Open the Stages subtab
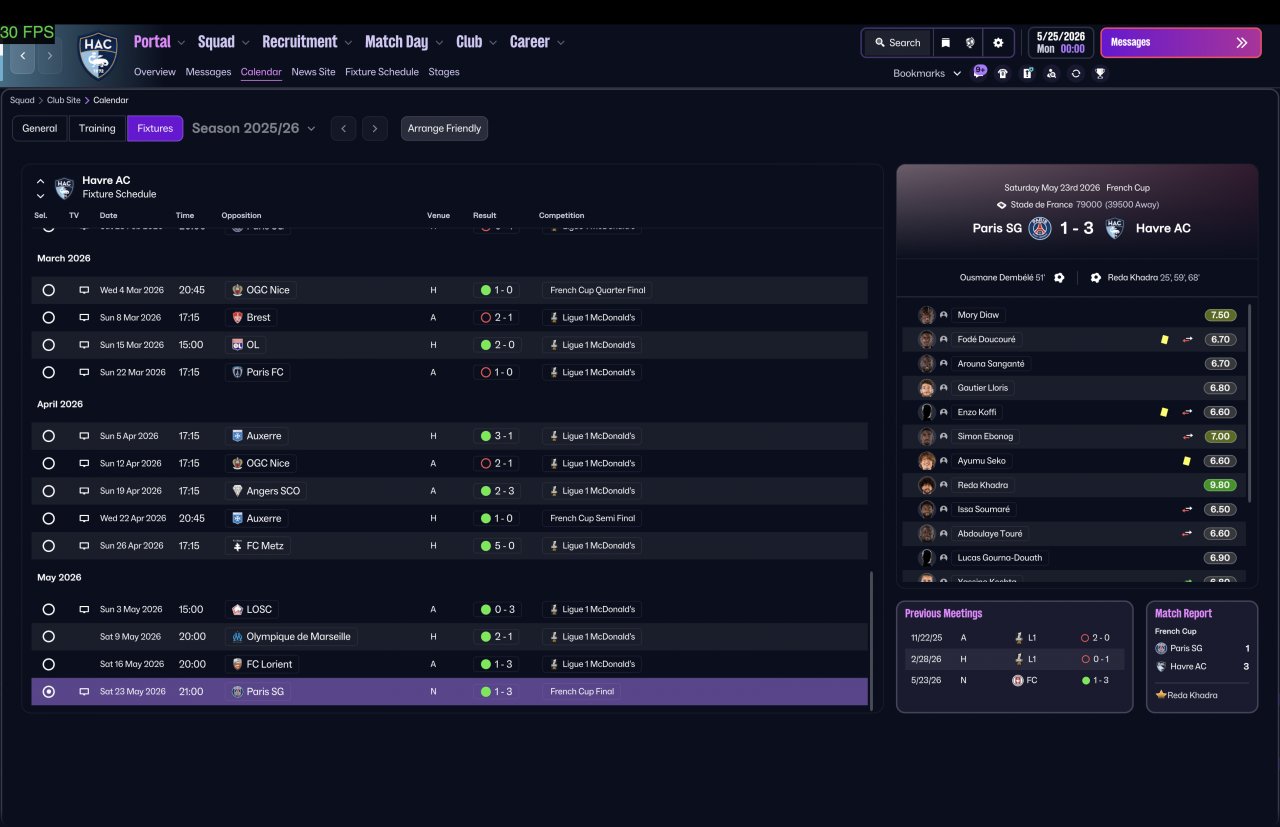This screenshot has height=827, width=1280. click(x=444, y=72)
